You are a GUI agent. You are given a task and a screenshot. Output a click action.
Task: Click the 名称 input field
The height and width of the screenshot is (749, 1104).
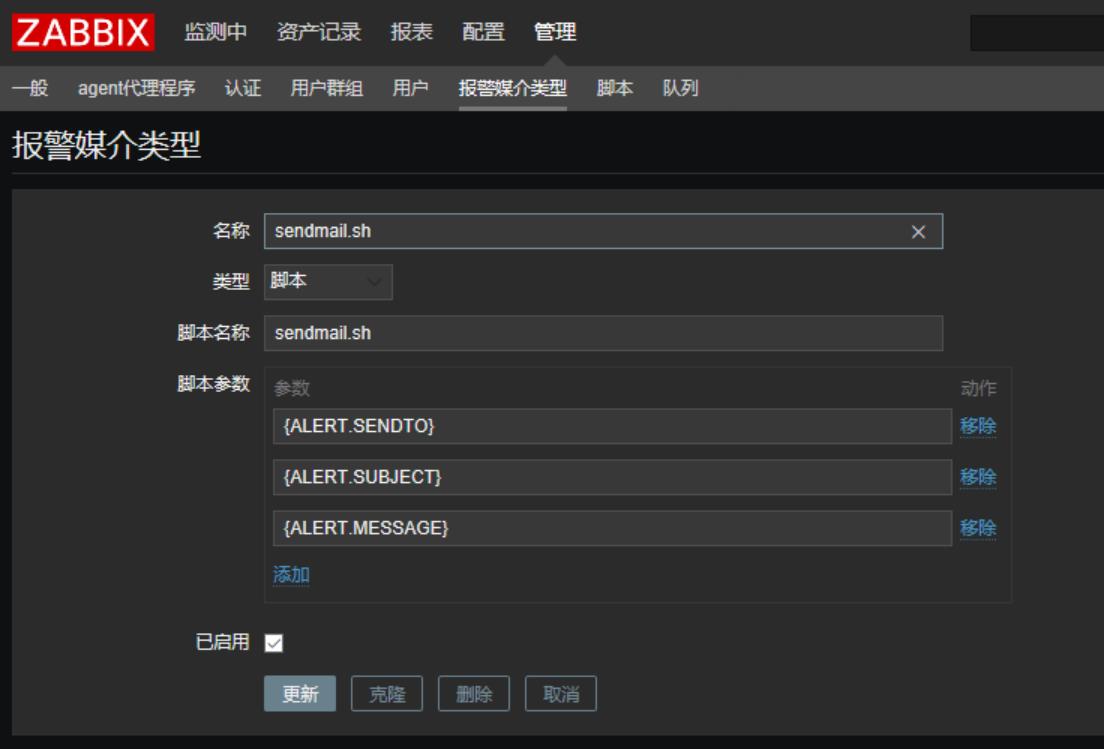(x=603, y=231)
